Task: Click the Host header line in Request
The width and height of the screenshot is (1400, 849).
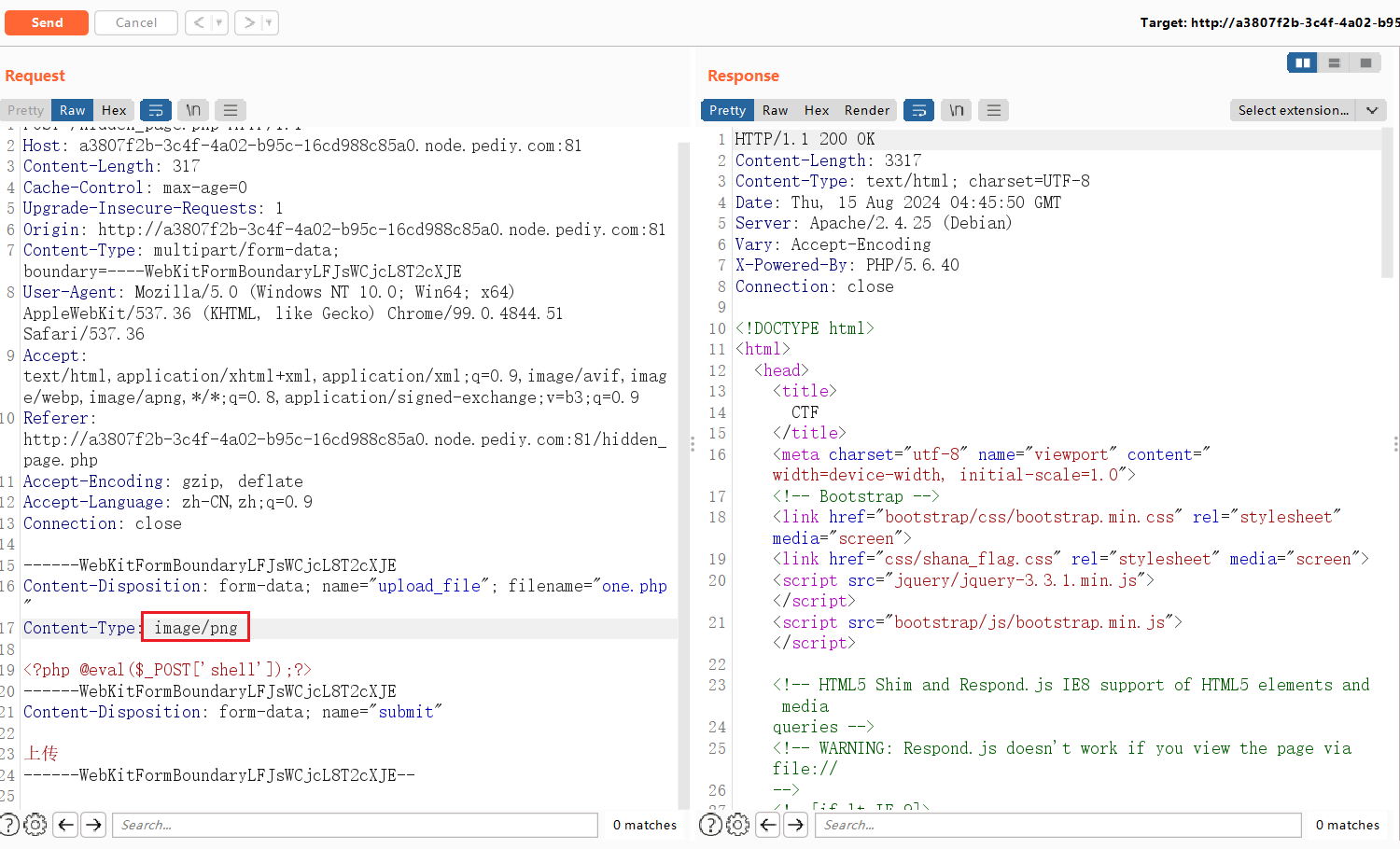Action: [x=302, y=146]
